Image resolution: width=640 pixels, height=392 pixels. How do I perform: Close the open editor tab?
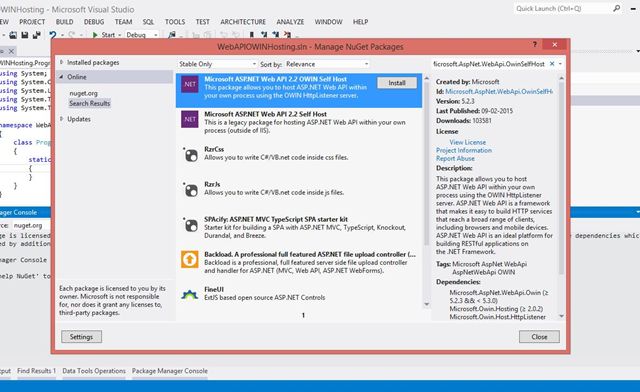tap(11, 51)
